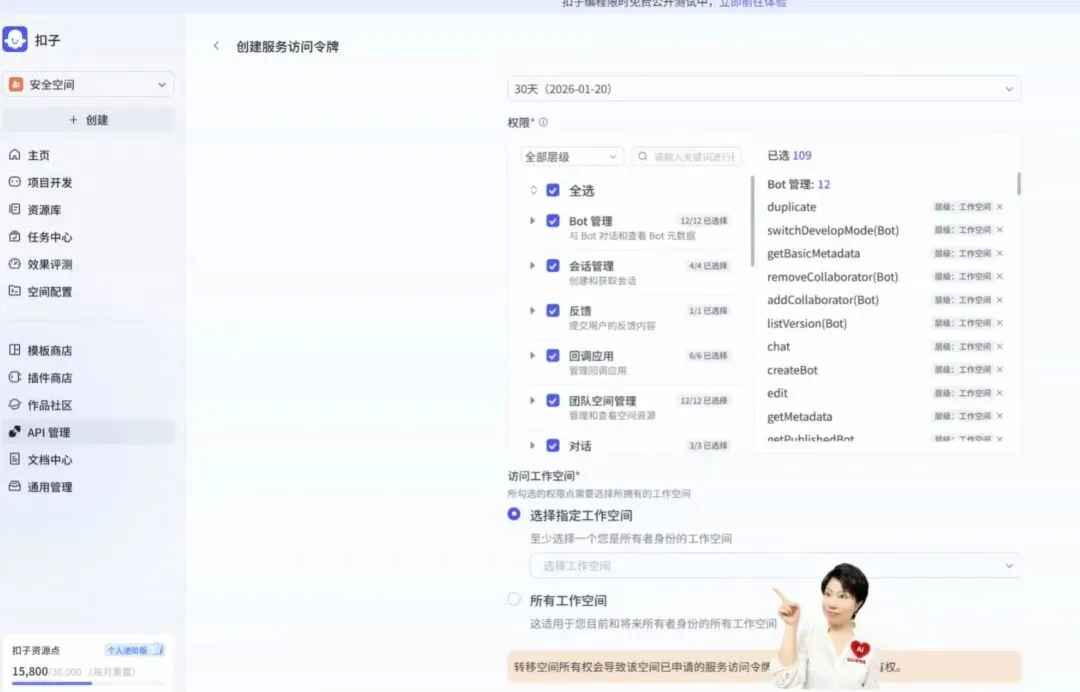Open 任务中心 in the sidebar
Screen dimensions: 1080x692
coord(50,237)
